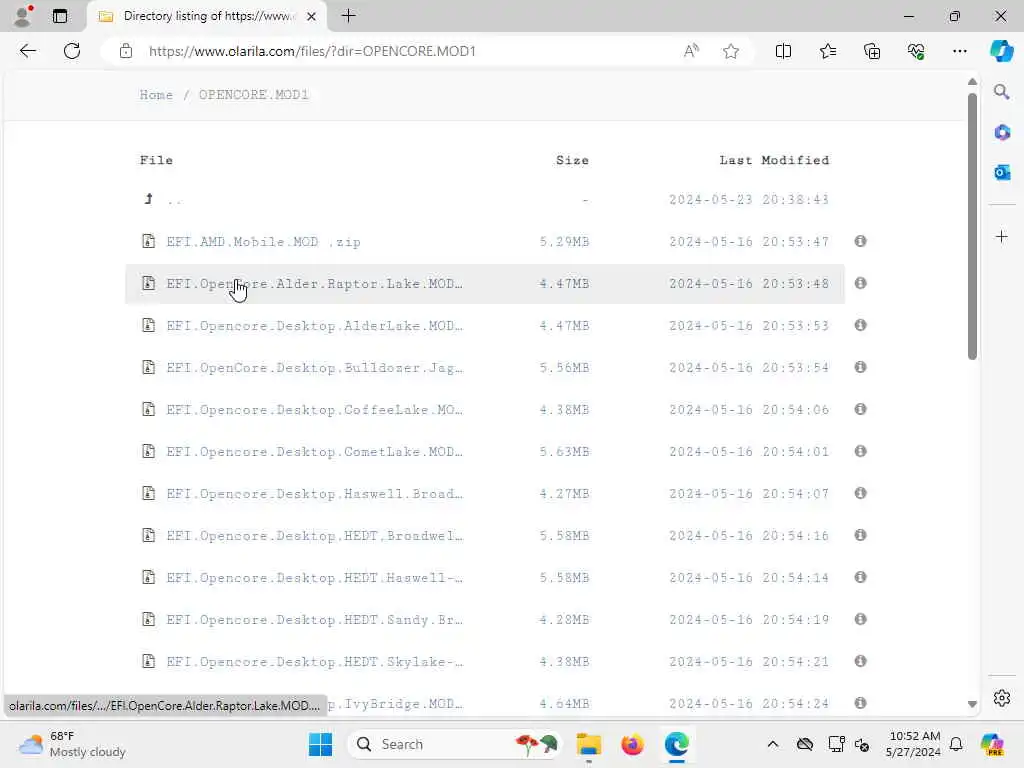Click the browser Back arrow
Viewport: 1024px width, 768px height.
tap(27, 51)
